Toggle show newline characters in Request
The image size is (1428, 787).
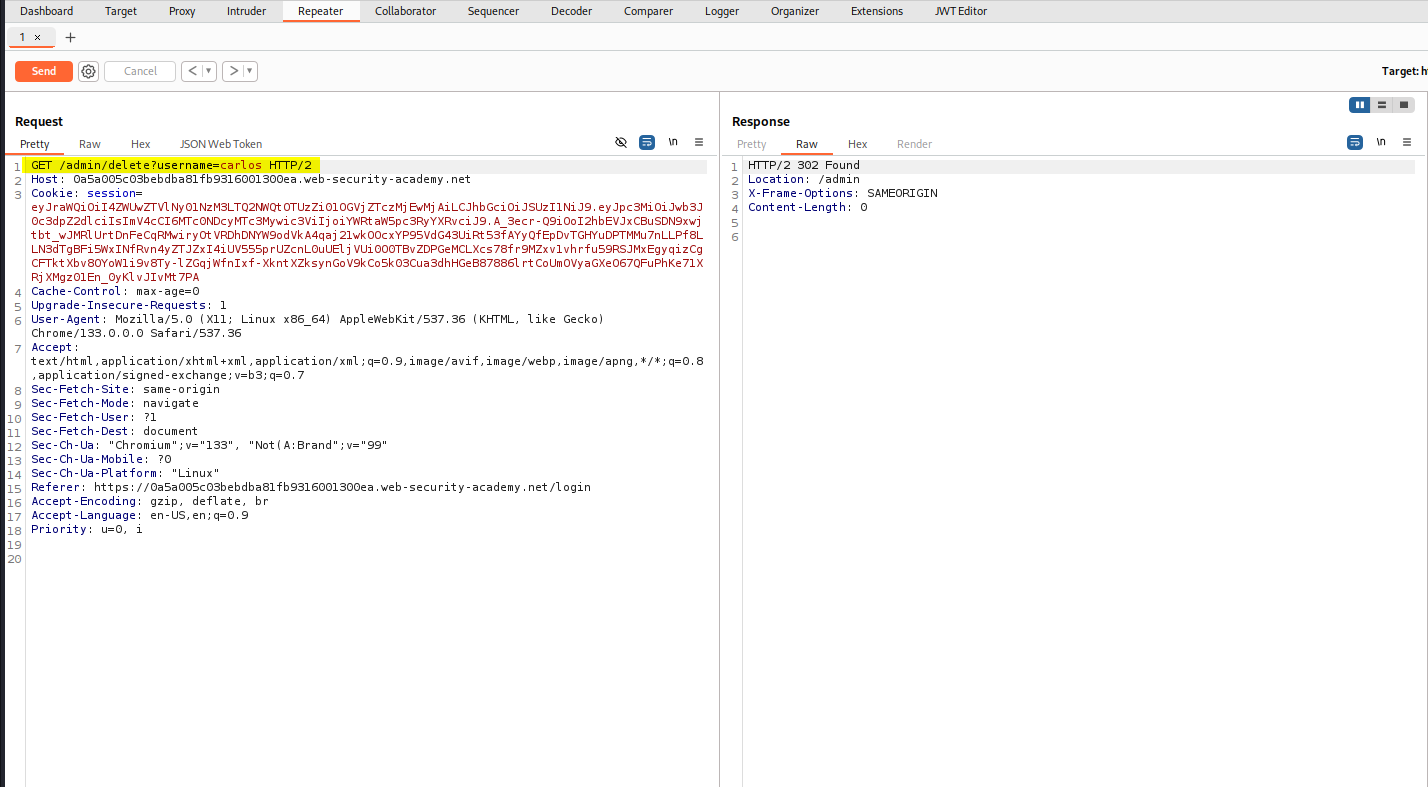click(673, 143)
